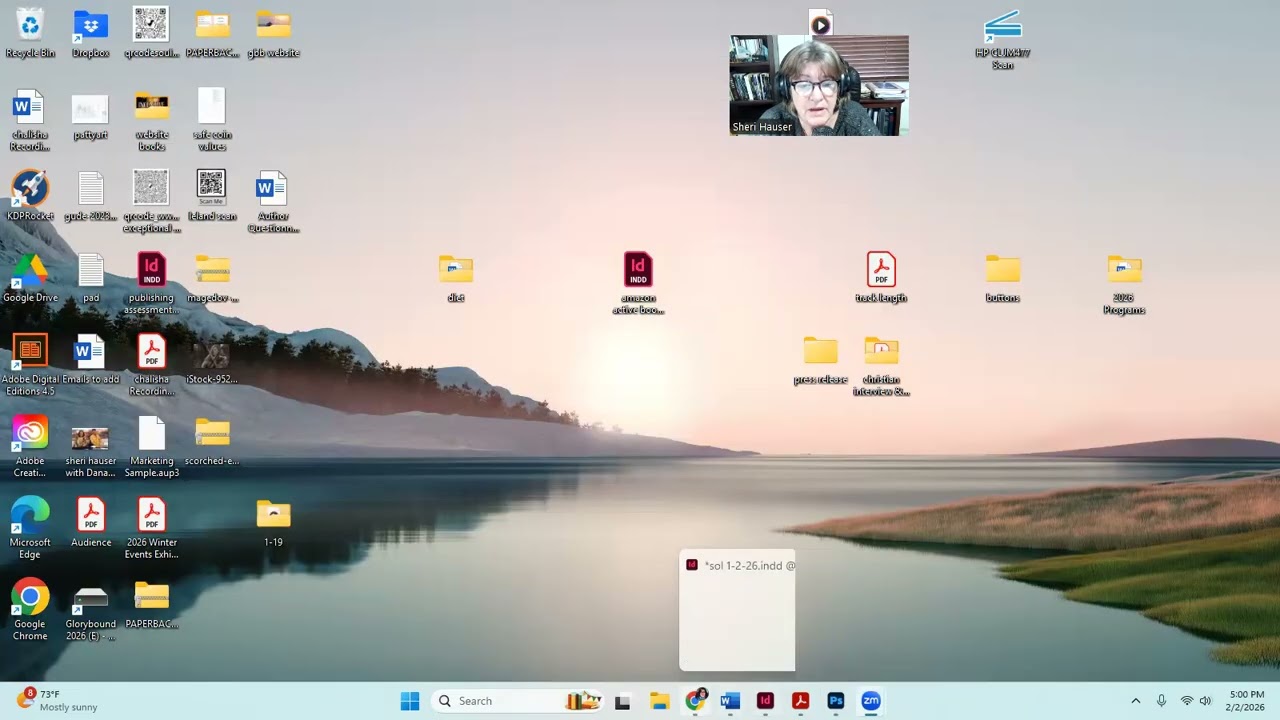The image size is (1280, 720).
Task: Open the website books folder
Action: coord(151,120)
